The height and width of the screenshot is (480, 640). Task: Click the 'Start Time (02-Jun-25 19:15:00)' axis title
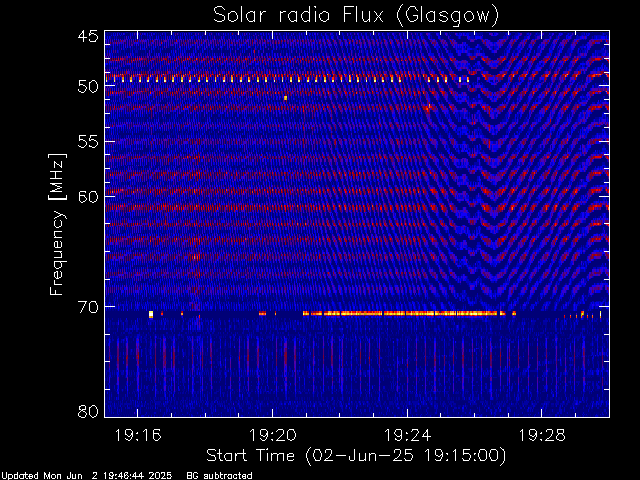click(x=356, y=456)
